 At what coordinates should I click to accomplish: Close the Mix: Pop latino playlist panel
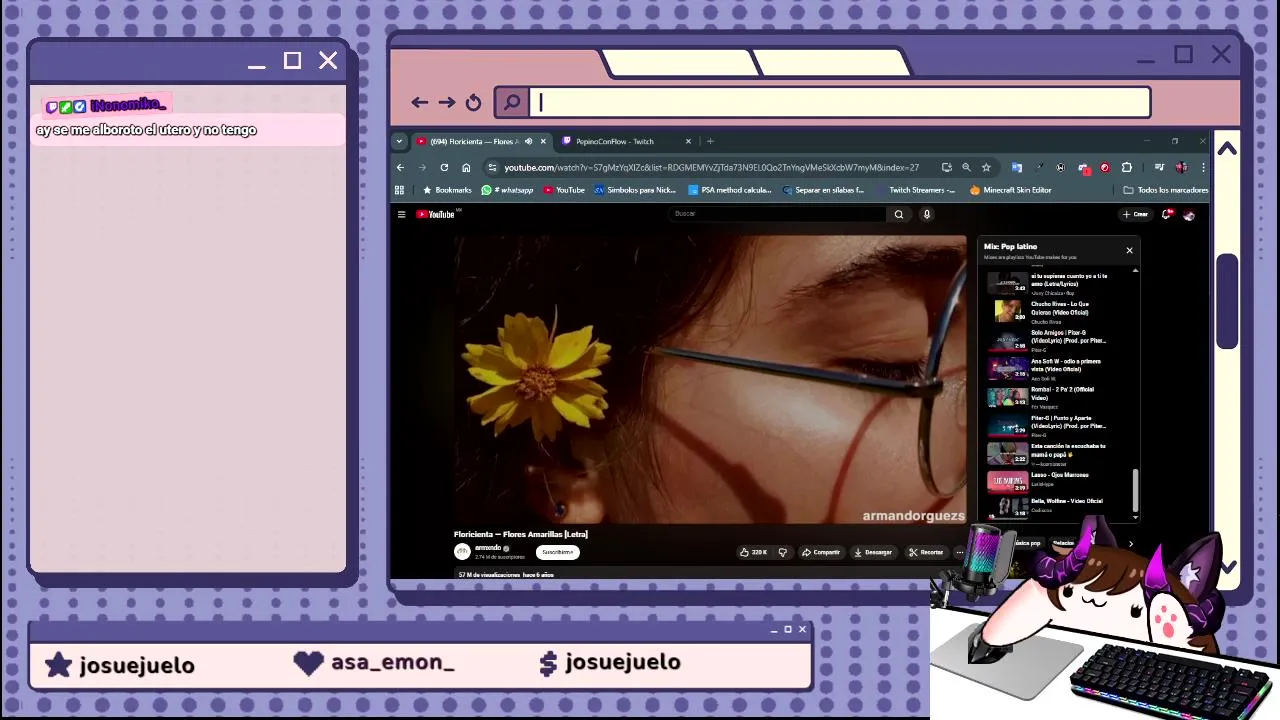1130,250
